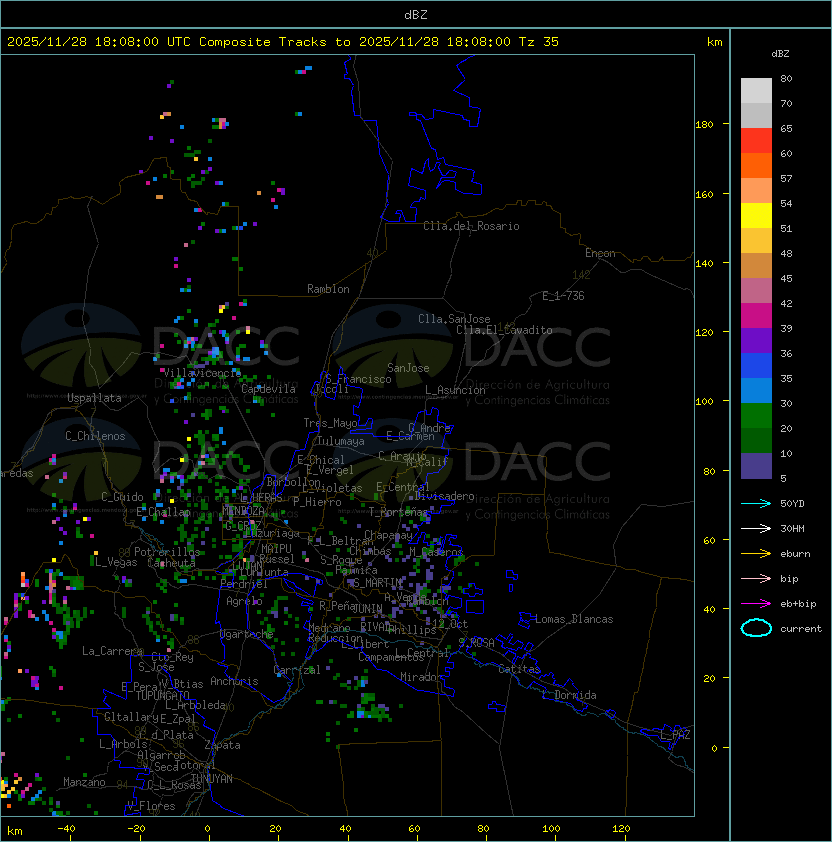The height and width of the screenshot is (842, 832).
Task: Click the 'Potrerillos' map label
Action: click(x=167, y=552)
